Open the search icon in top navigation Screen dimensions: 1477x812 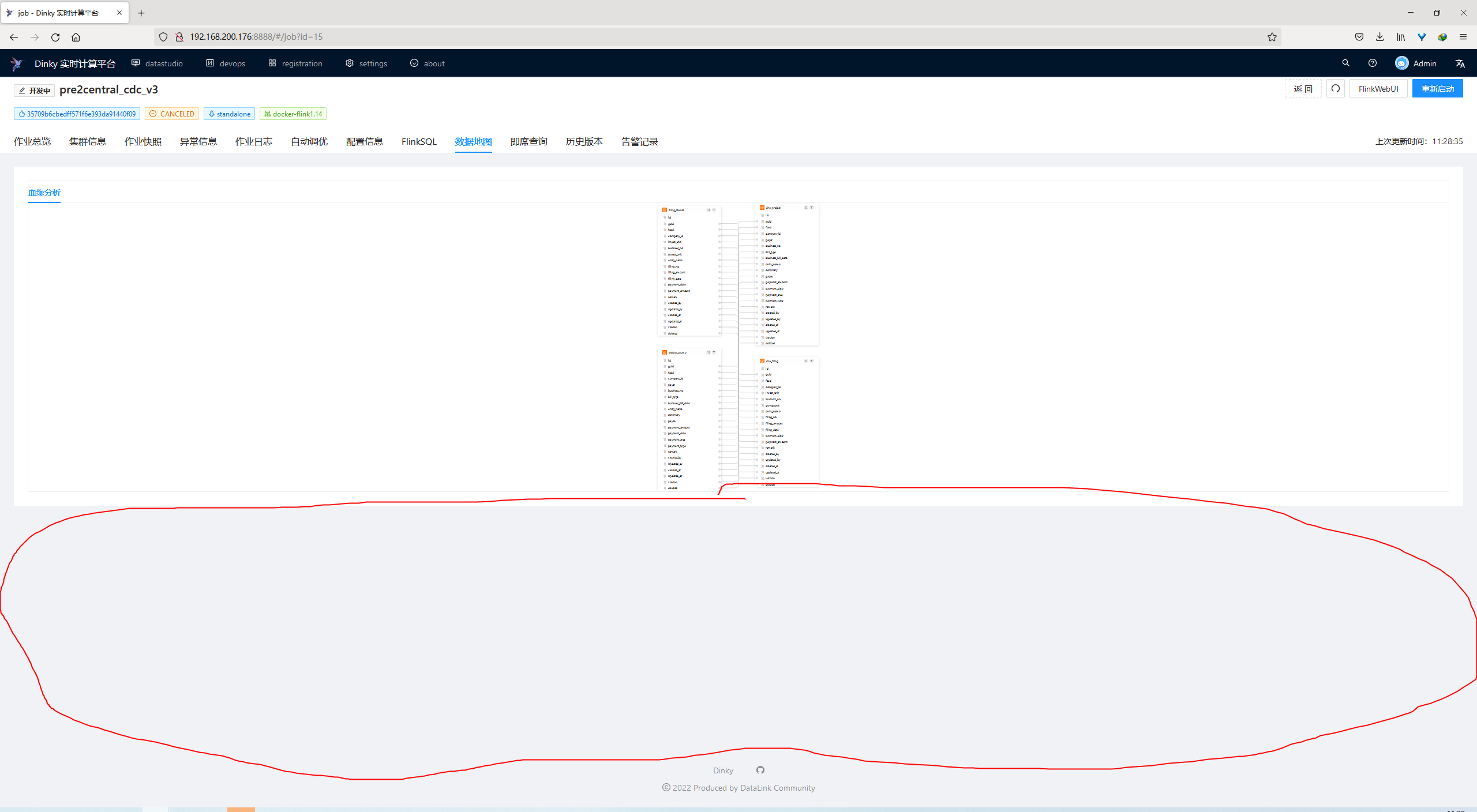pos(1347,63)
